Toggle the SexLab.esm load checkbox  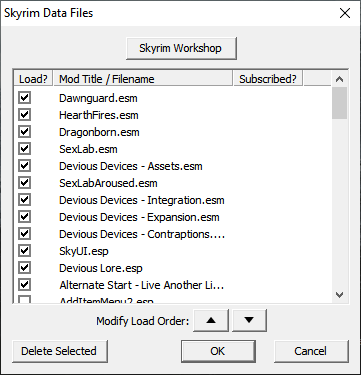pos(24,149)
